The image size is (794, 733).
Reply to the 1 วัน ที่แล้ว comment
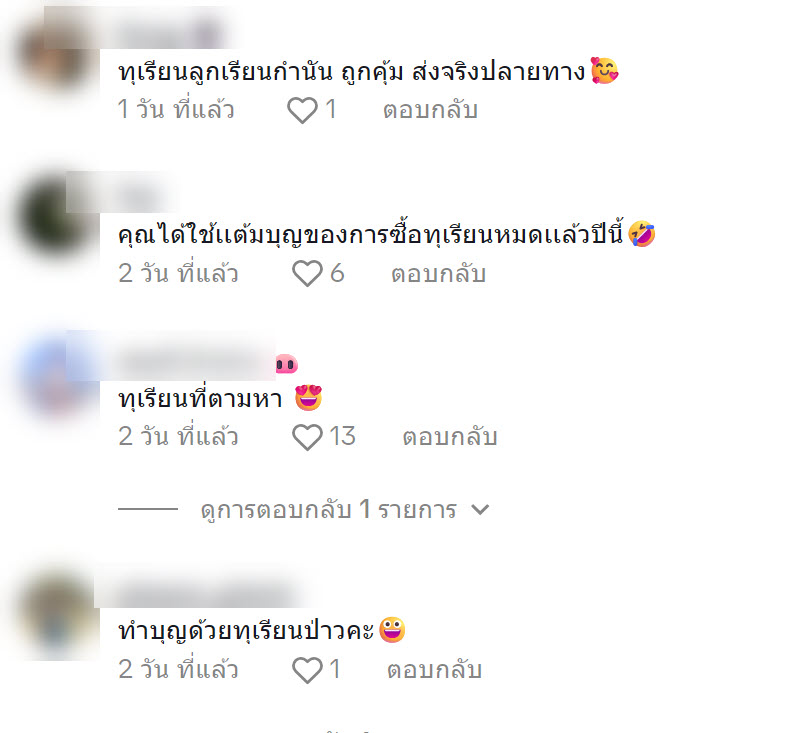(430, 110)
